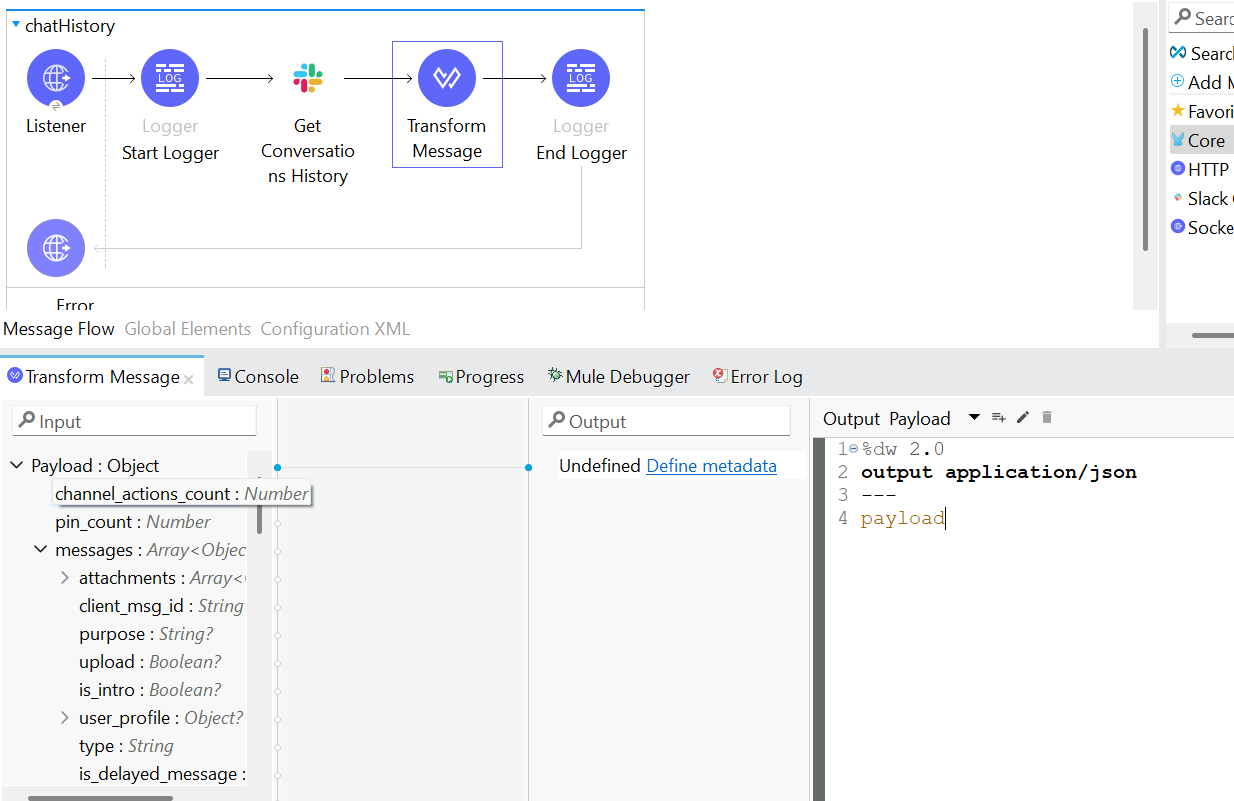Collapse the chatHistory flow
The height and width of the screenshot is (801, 1234).
16,24
